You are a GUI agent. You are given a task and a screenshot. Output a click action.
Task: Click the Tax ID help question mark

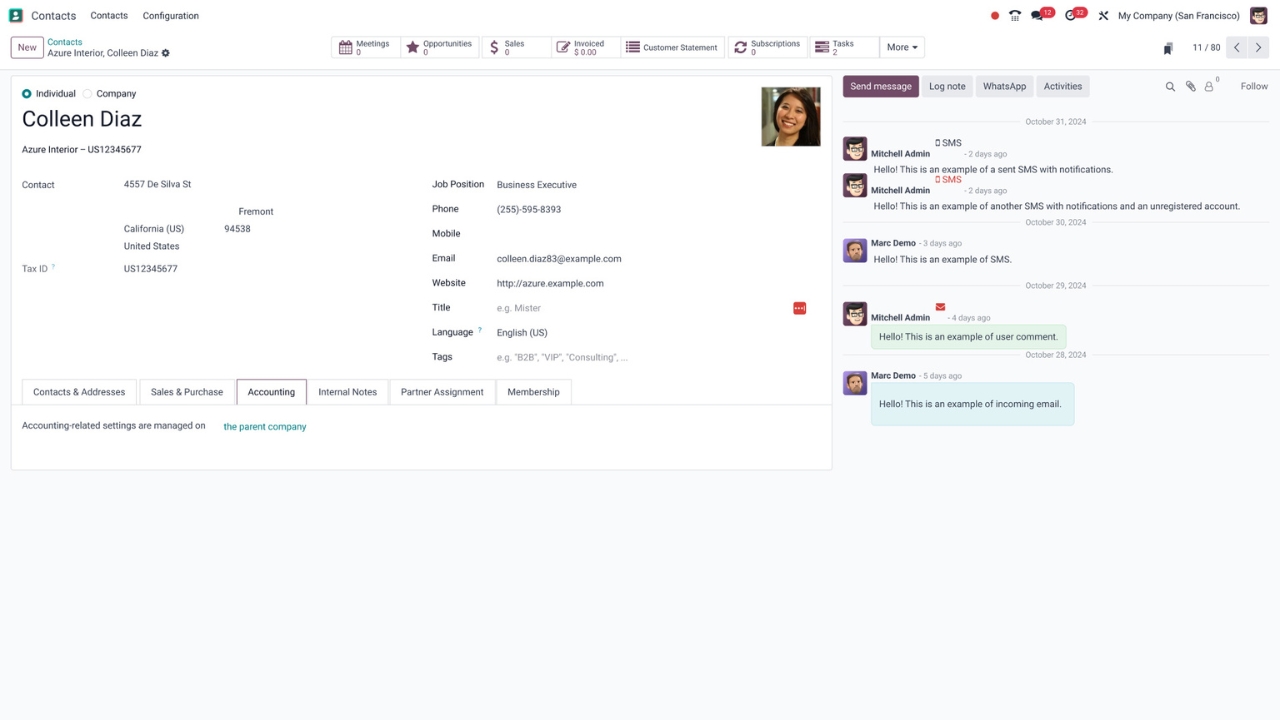click(x=53, y=267)
